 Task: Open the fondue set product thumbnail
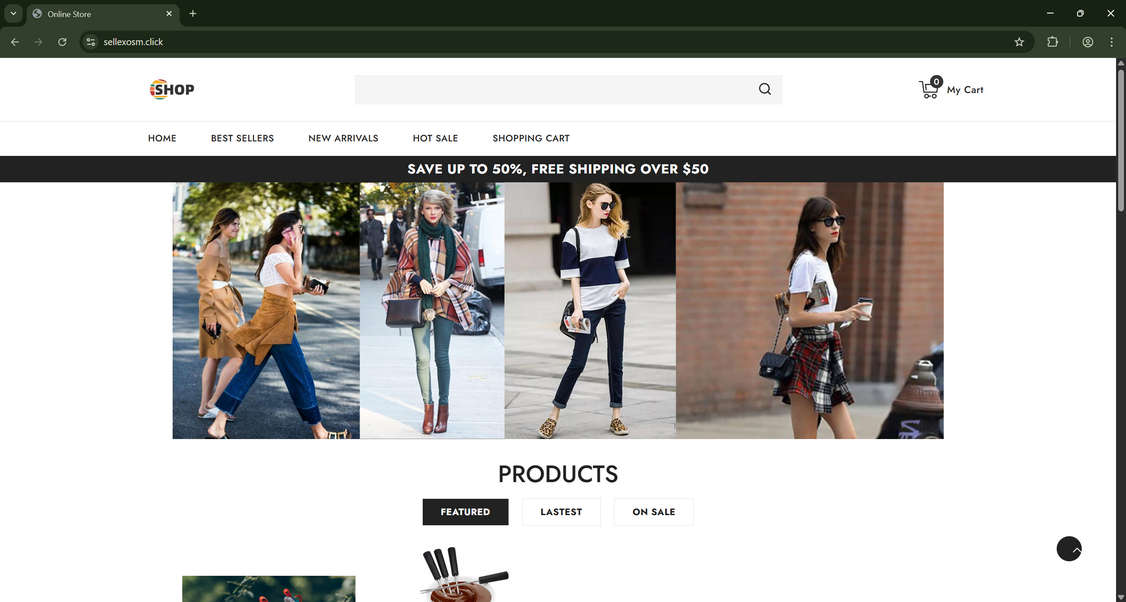tap(465, 574)
